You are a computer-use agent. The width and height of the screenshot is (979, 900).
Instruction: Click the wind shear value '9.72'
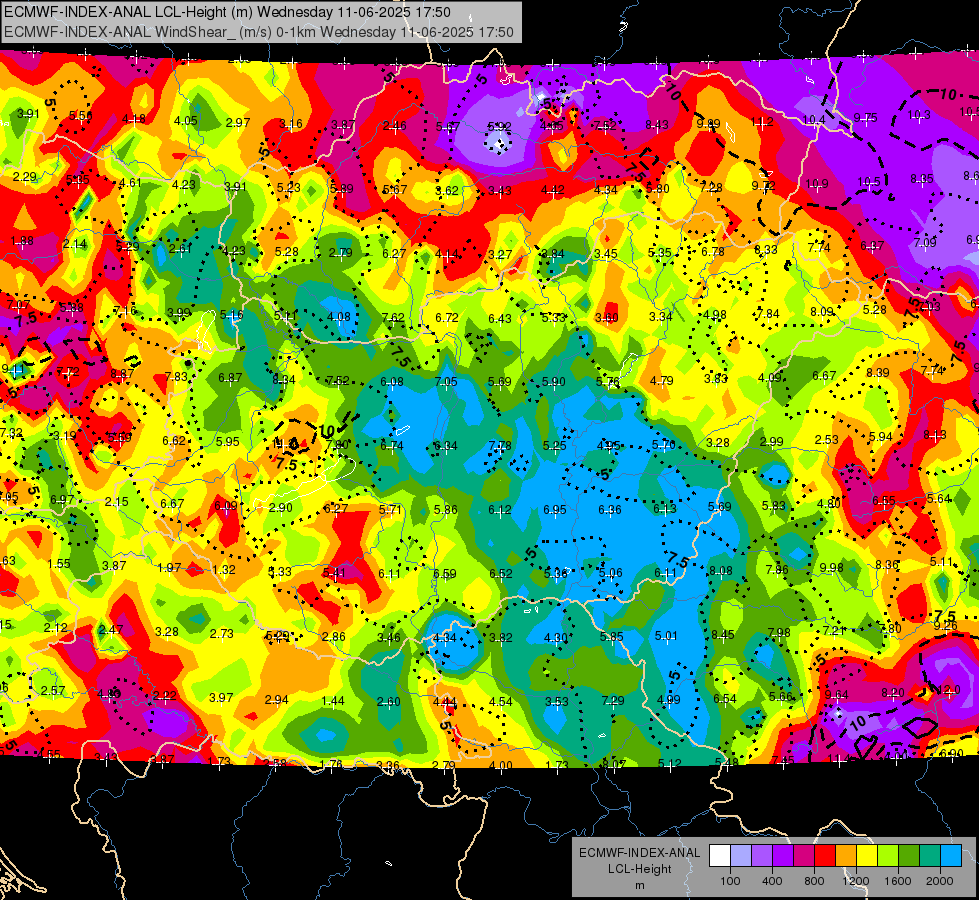764,185
